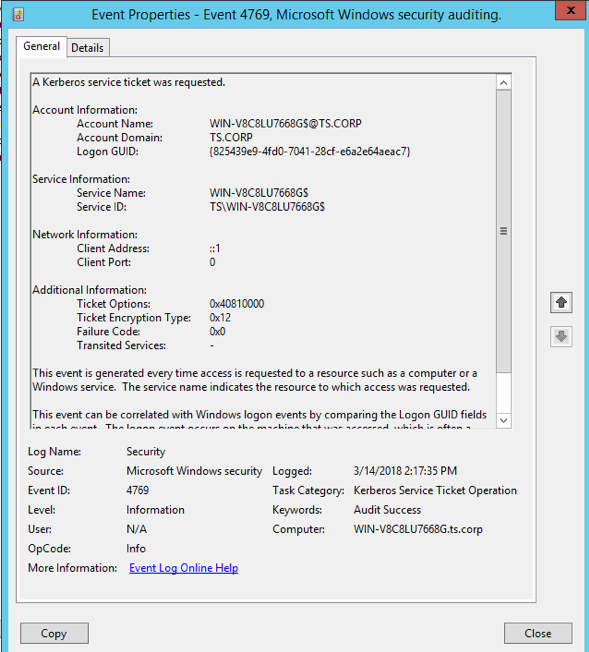The height and width of the screenshot is (652, 589).
Task: Show the next event with down arrow
Action: [561, 336]
